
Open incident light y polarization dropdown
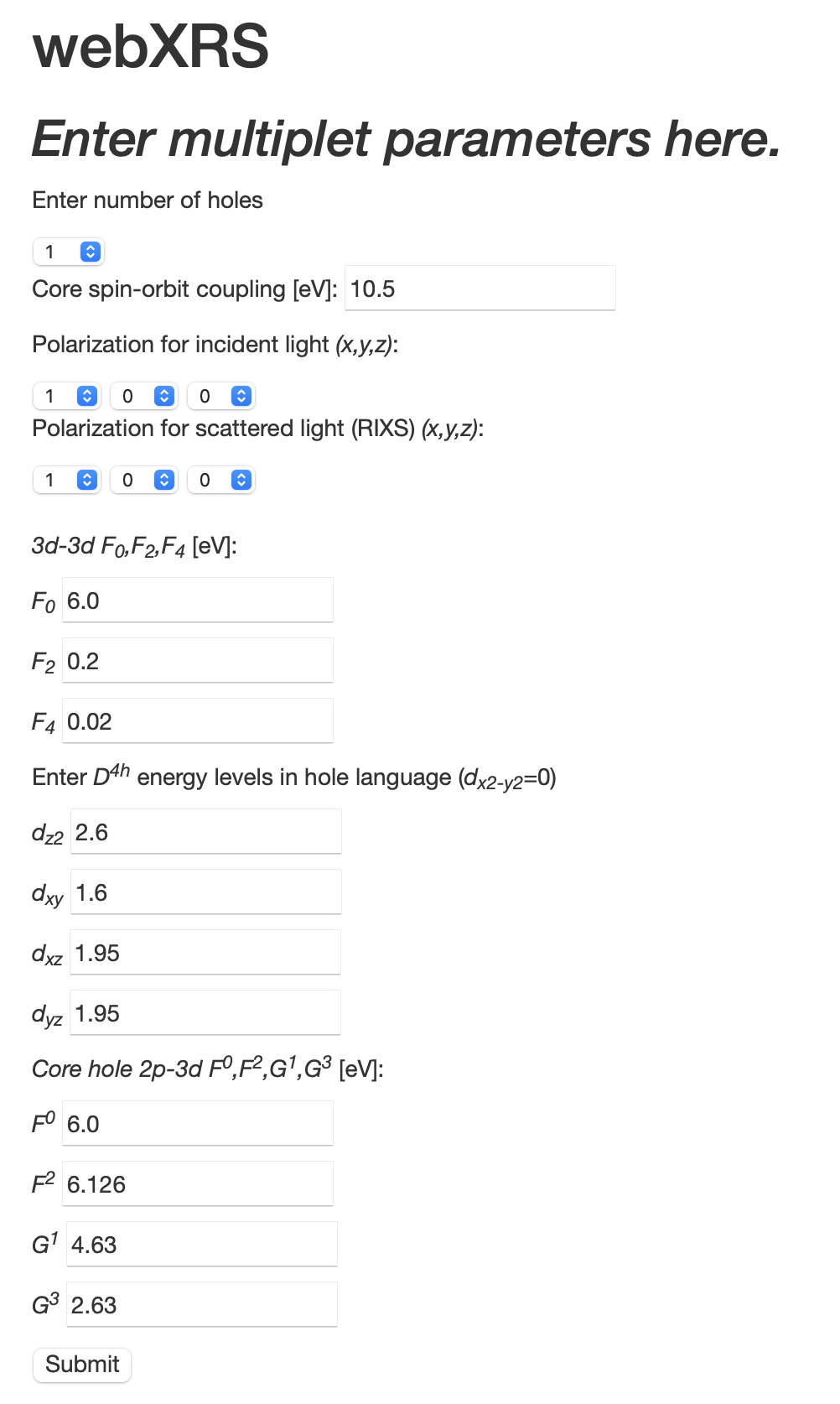pyautogui.click(x=144, y=396)
